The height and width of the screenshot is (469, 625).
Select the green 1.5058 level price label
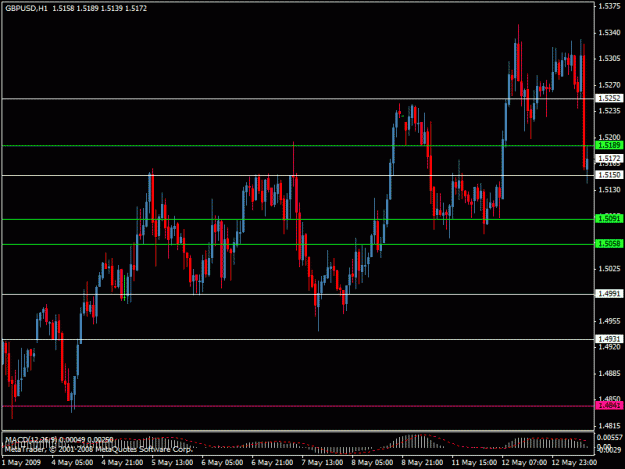[x=609, y=244]
